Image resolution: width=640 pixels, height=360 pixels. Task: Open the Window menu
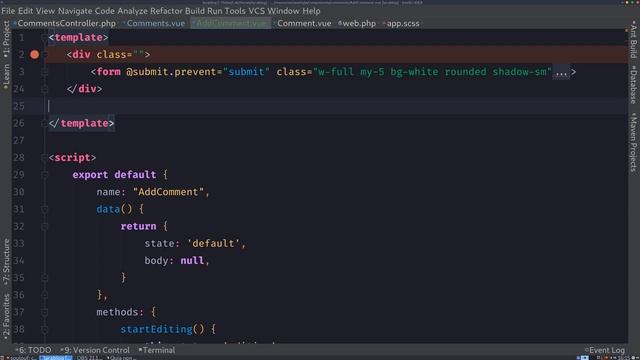click(x=284, y=11)
